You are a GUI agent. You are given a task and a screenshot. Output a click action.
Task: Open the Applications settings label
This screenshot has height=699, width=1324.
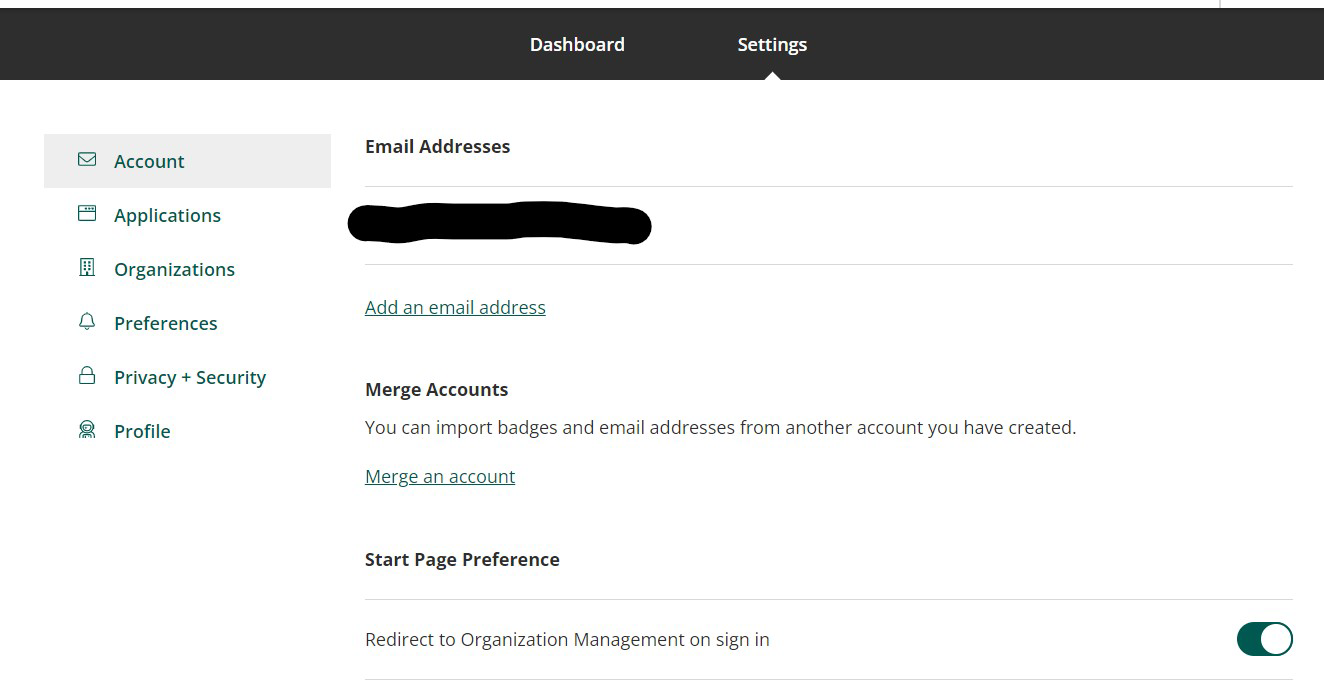167,216
